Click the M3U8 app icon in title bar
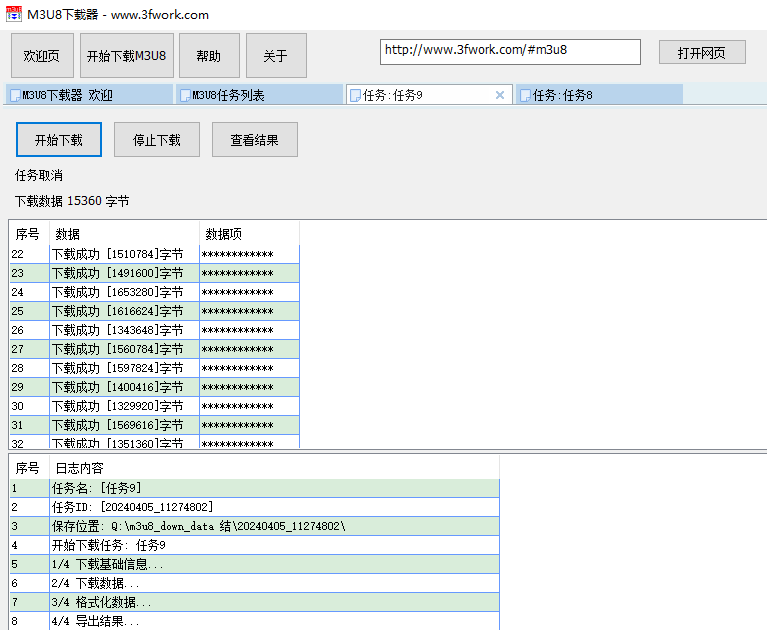This screenshot has width=767, height=630. pyautogui.click(x=14, y=14)
